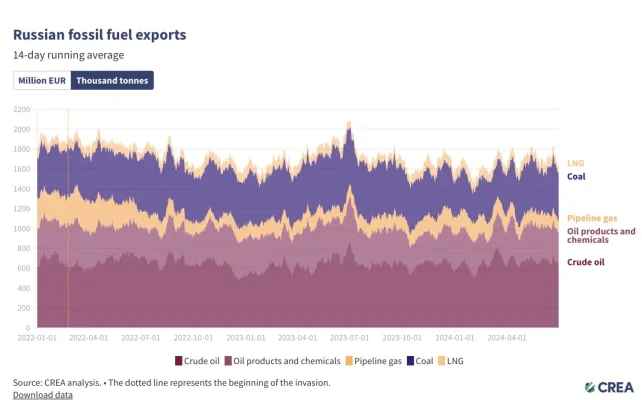Toggle Coal series via legend label

pyautogui.click(x=423, y=360)
